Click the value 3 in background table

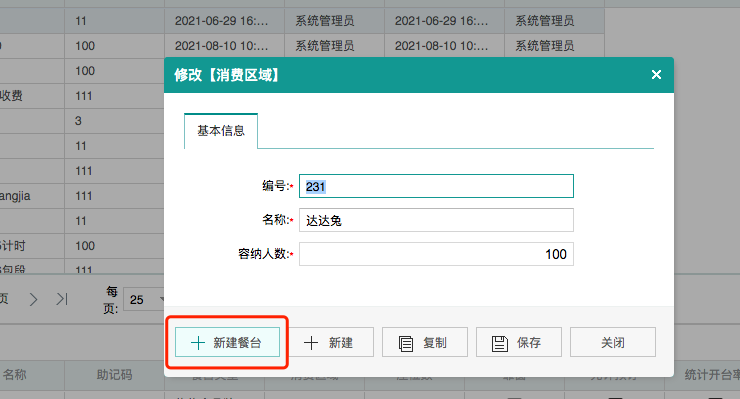coord(78,121)
